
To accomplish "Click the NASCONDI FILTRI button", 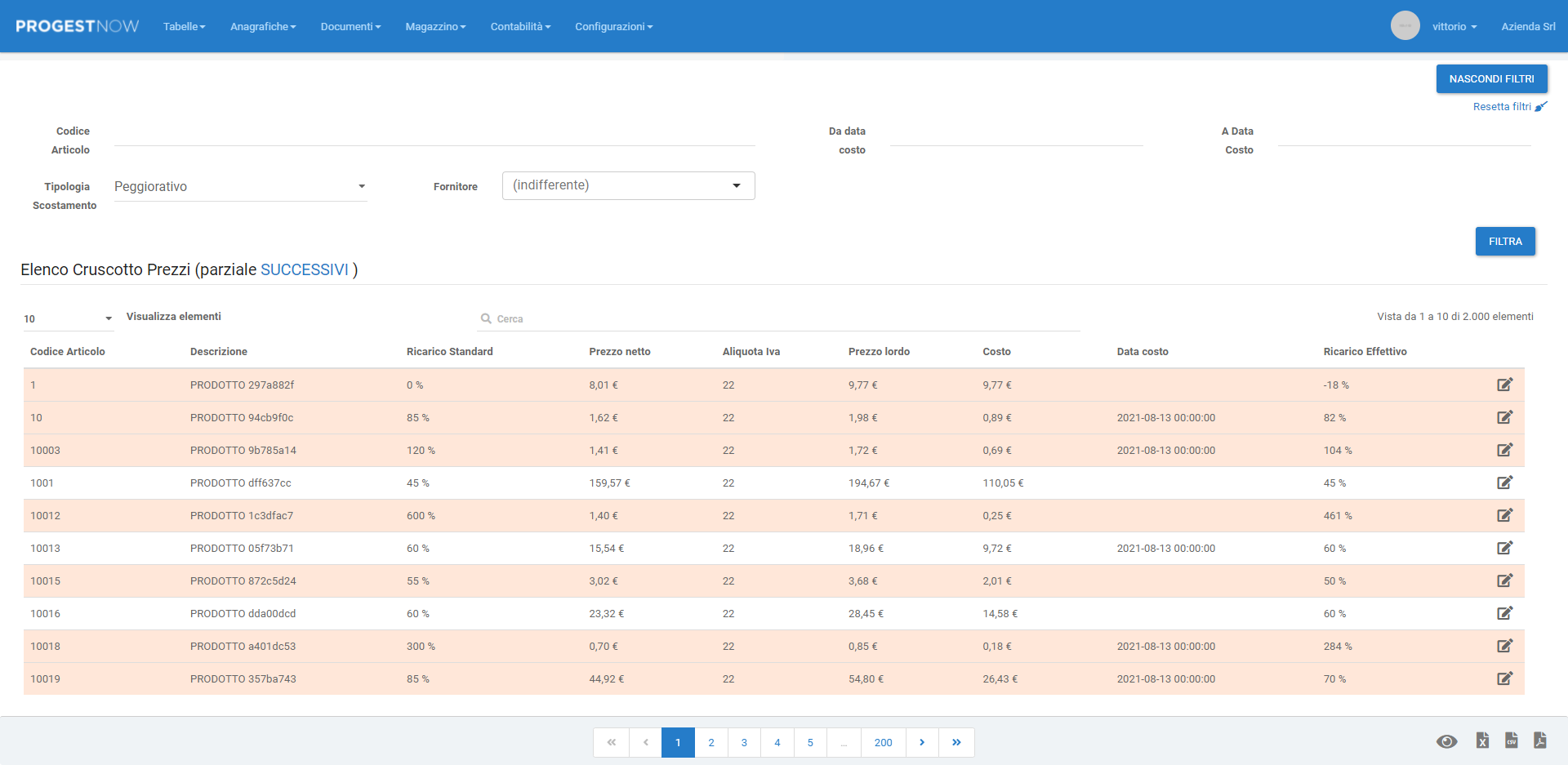I will click(x=1491, y=78).
